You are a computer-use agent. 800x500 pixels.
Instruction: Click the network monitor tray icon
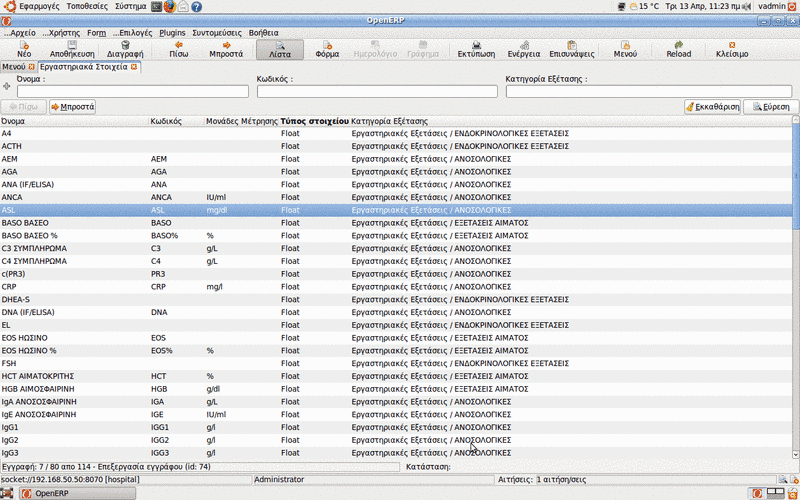(621, 6)
